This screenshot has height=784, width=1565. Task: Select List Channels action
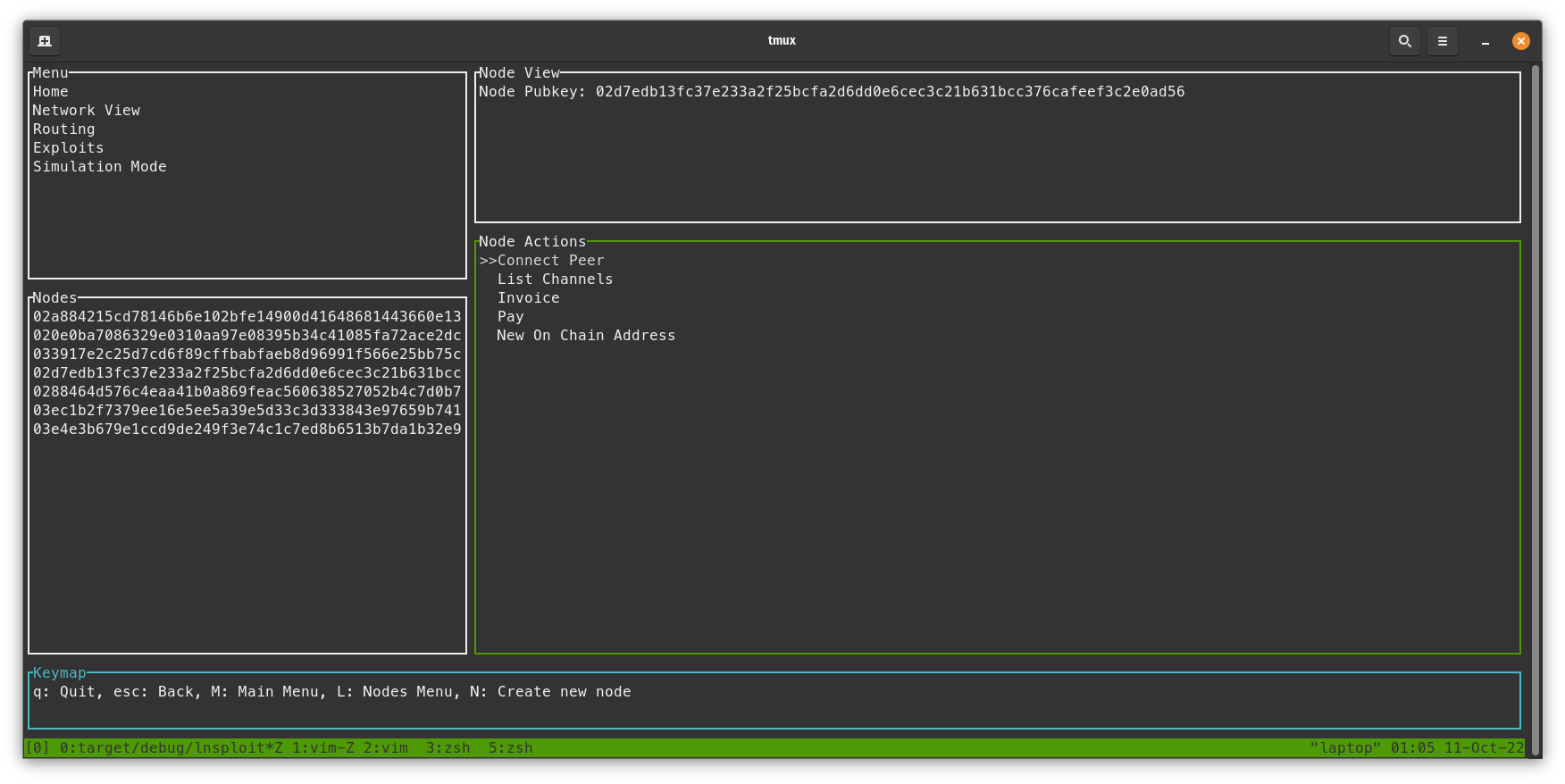[x=556, y=279]
